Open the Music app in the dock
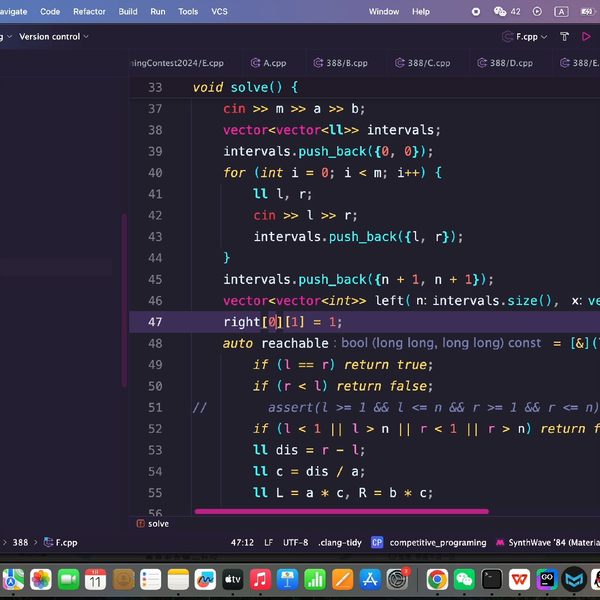Image resolution: width=600 pixels, height=600 pixels. 260,579
